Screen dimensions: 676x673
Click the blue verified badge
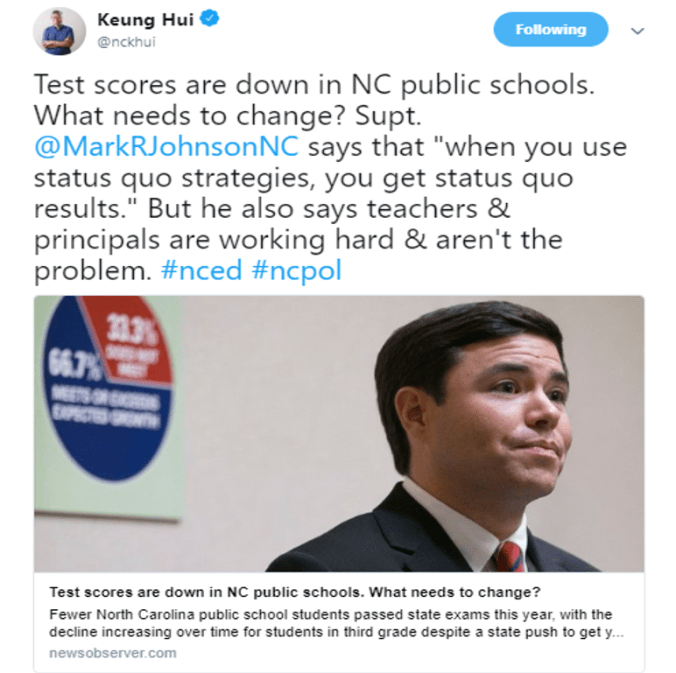(x=210, y=19)
